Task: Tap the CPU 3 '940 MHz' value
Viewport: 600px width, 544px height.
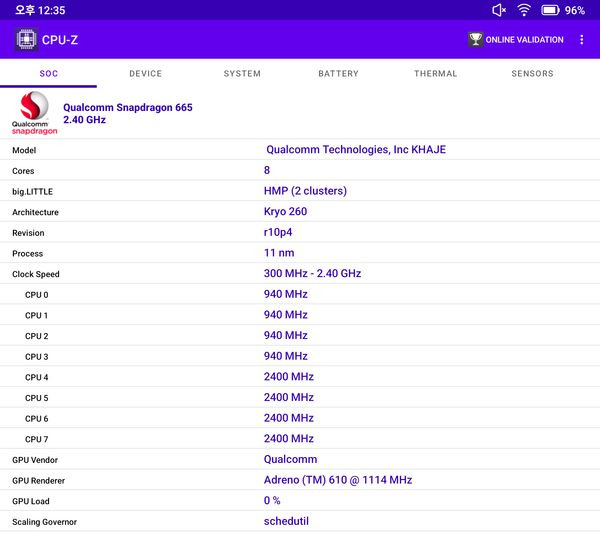Action: (x=285, y=356)
